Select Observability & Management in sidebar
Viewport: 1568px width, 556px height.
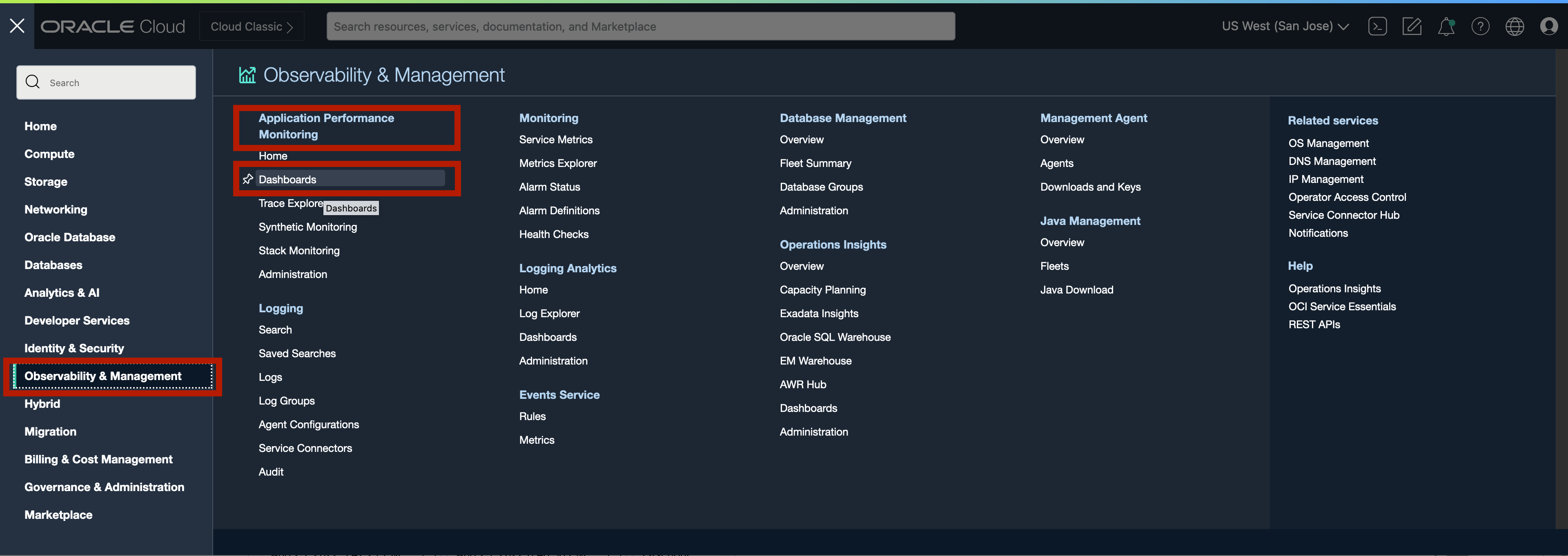102,376
